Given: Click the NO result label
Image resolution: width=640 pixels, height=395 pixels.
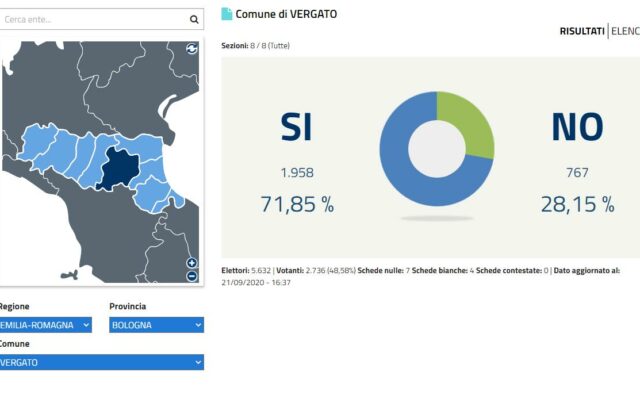Looking at the screenshot, I should (577, 127).
